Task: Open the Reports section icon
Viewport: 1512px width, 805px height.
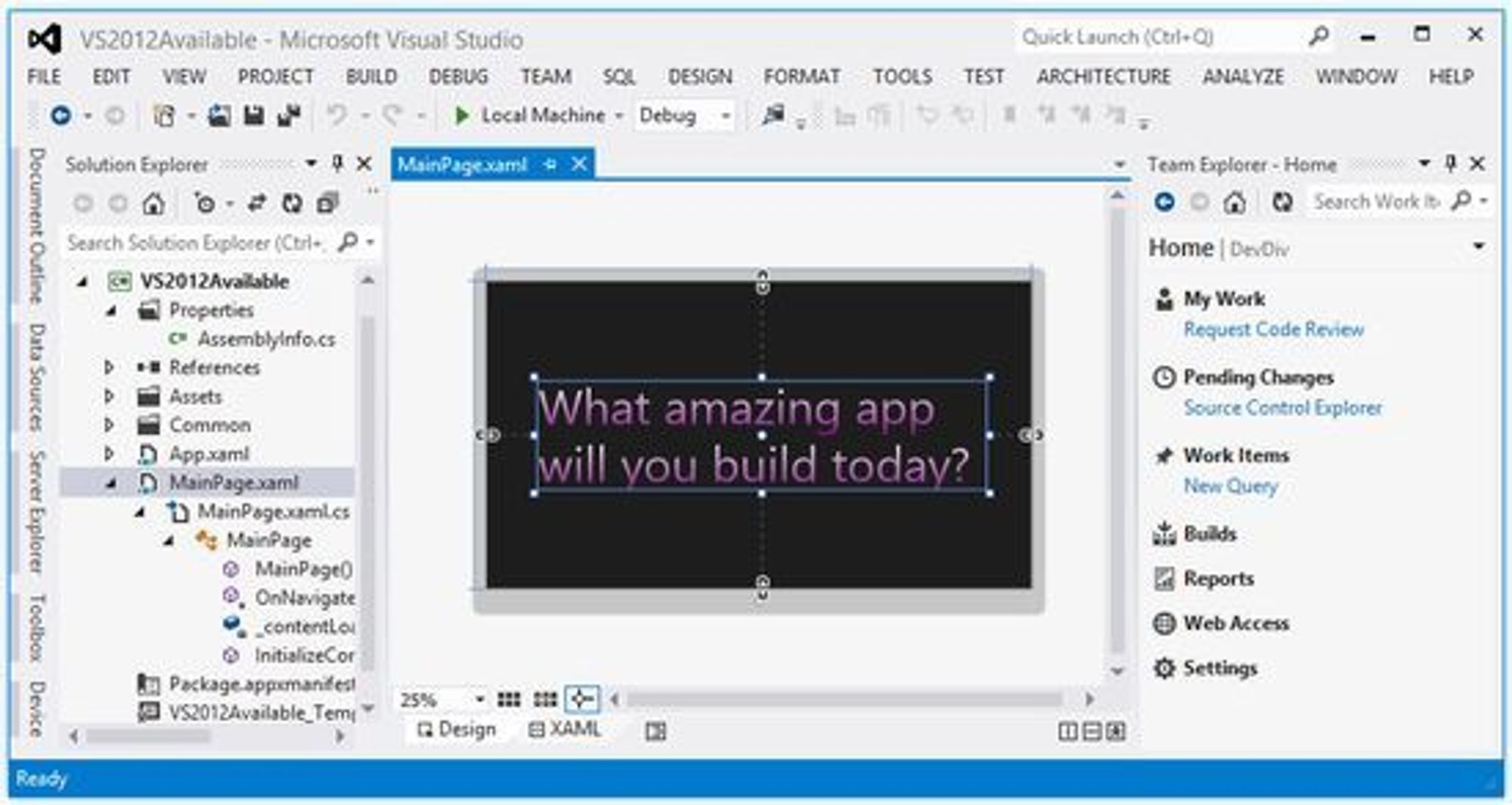Action: pyautogui.click(x=1164, y=579)
